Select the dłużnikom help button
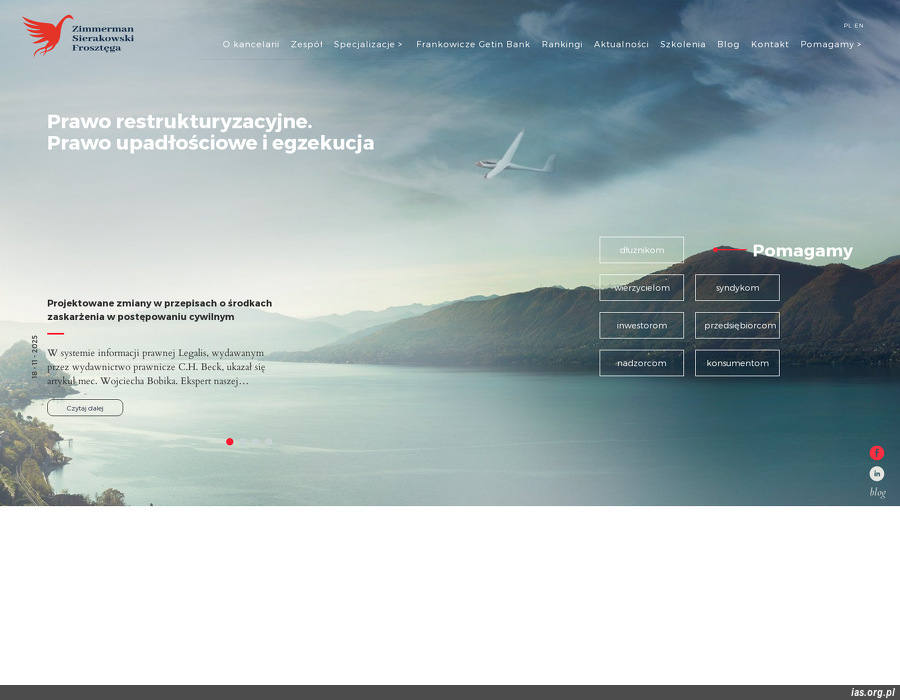 click(x=641, y=250)
